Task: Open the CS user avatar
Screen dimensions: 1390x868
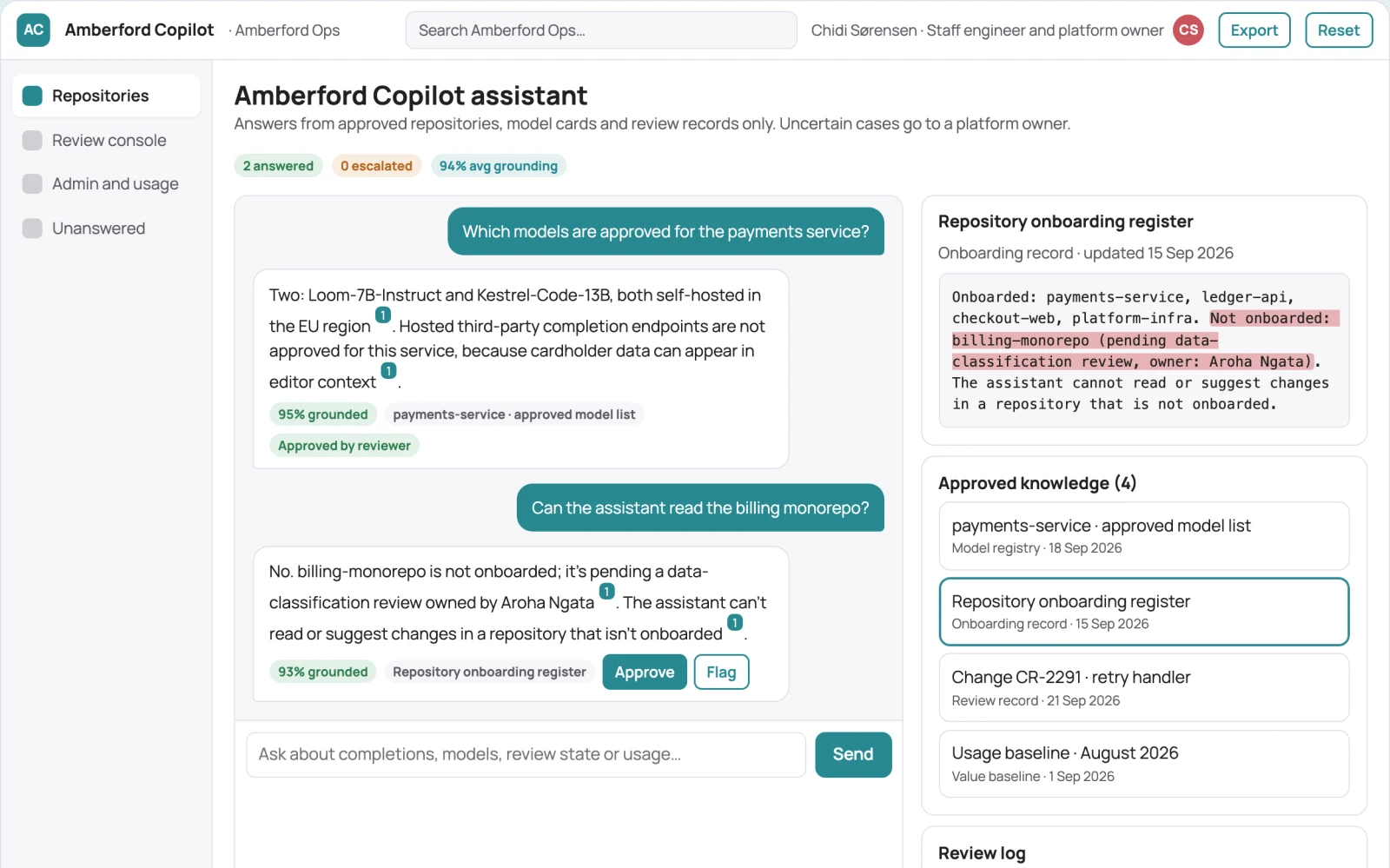Action: pyautogui.click(x=1188, y=30)
